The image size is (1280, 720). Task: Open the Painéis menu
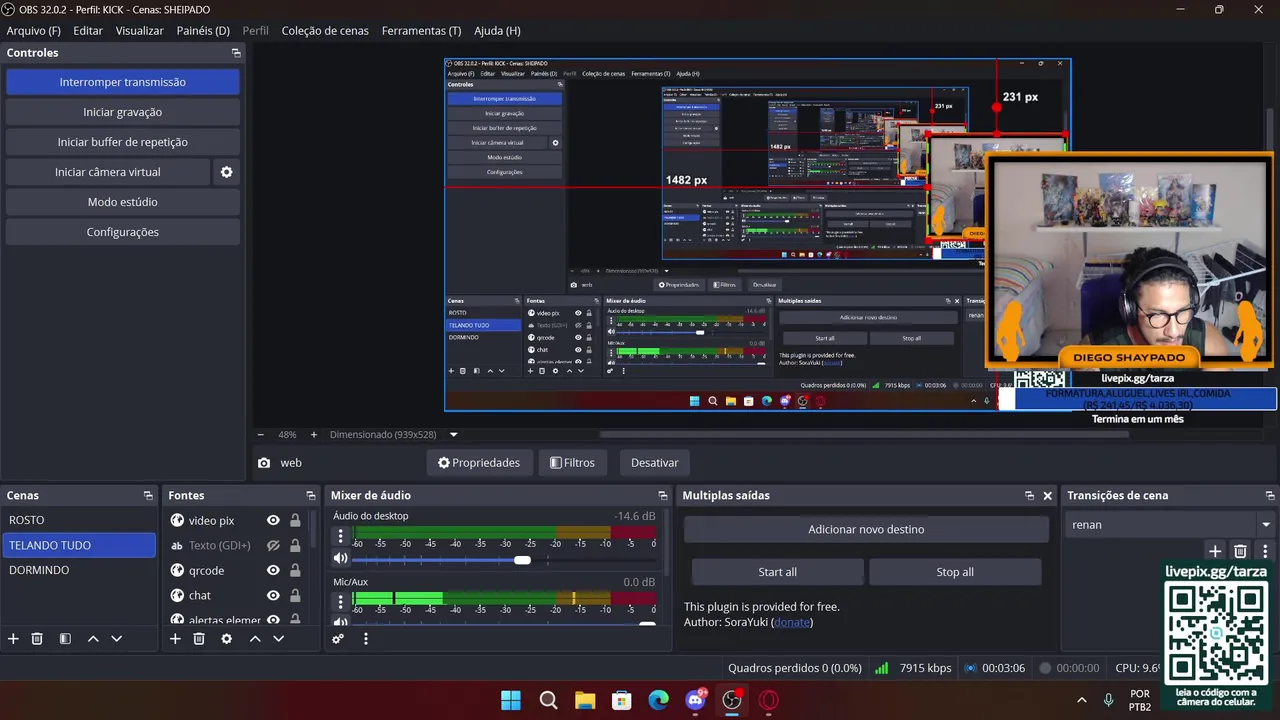coord(203,31)
